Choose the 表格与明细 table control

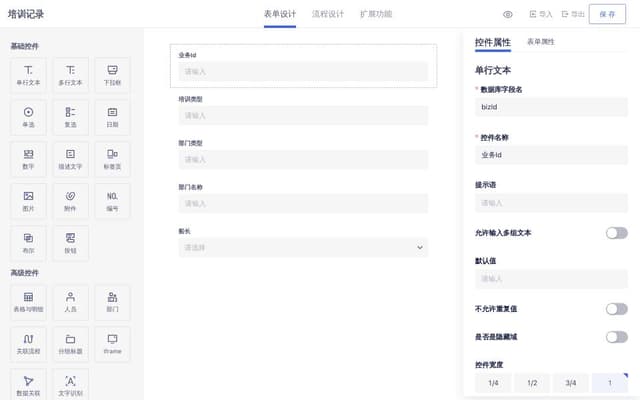pyautogui.click(x=28, y=302)
